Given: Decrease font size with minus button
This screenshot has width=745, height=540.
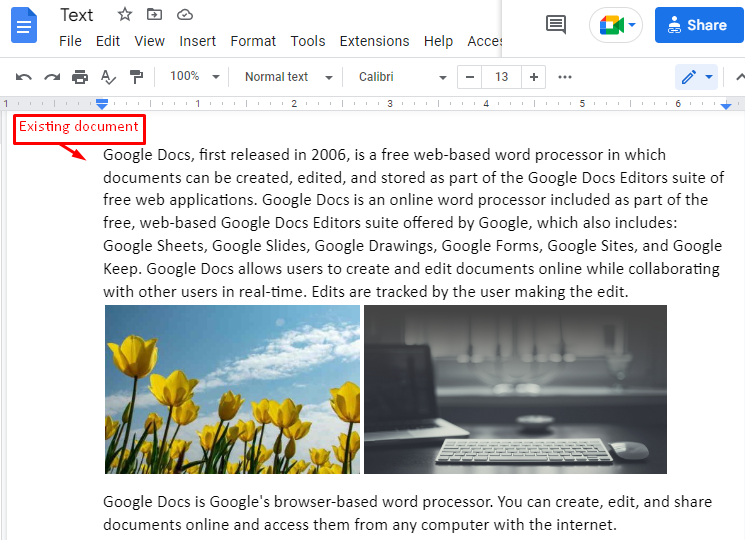Looking at the screenshot, I should coord(469,77).
